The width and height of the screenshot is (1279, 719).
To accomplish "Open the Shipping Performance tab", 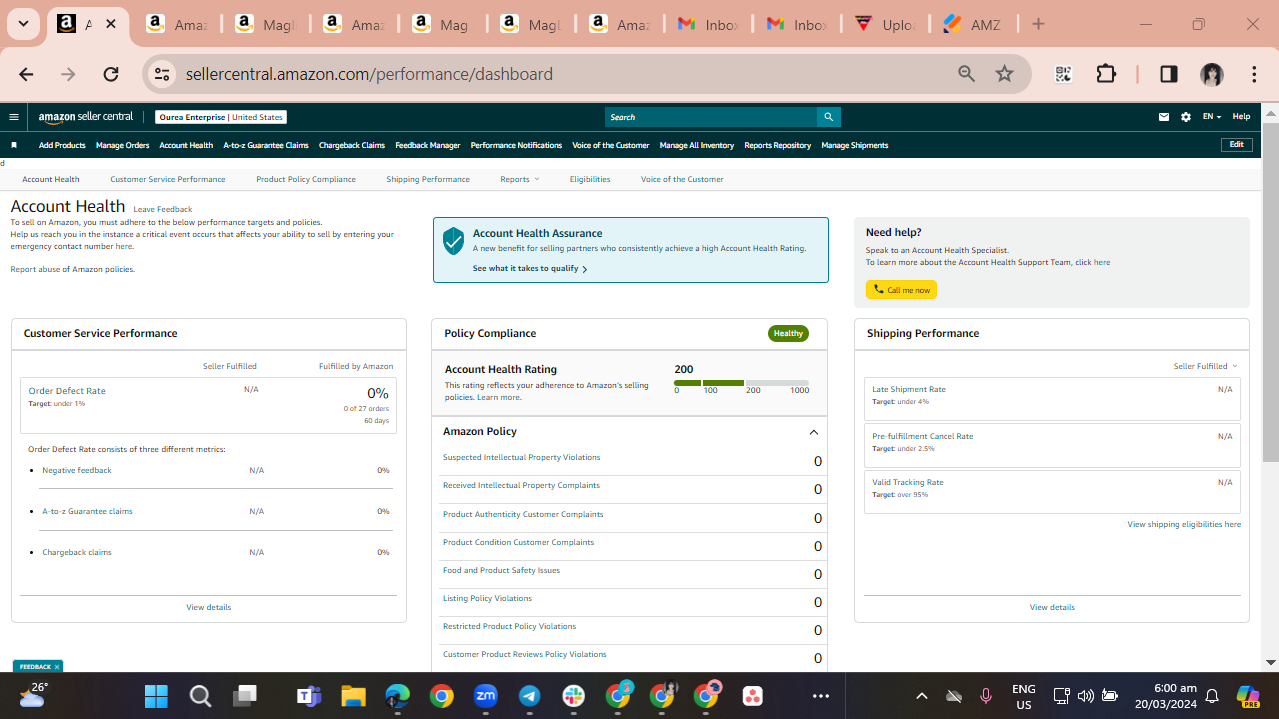I will (428, 179).
